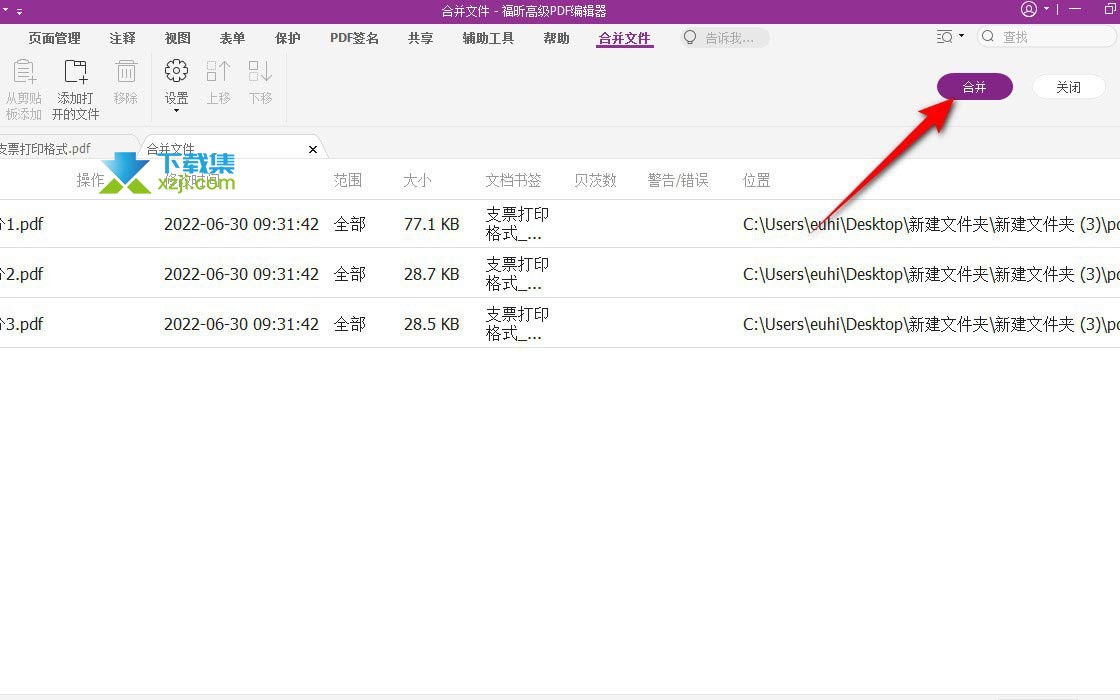Image resolution: width=1120 pixels, height=700 pixels.
Task: Open the 保护 tab
Action: [x=288, y=39]
